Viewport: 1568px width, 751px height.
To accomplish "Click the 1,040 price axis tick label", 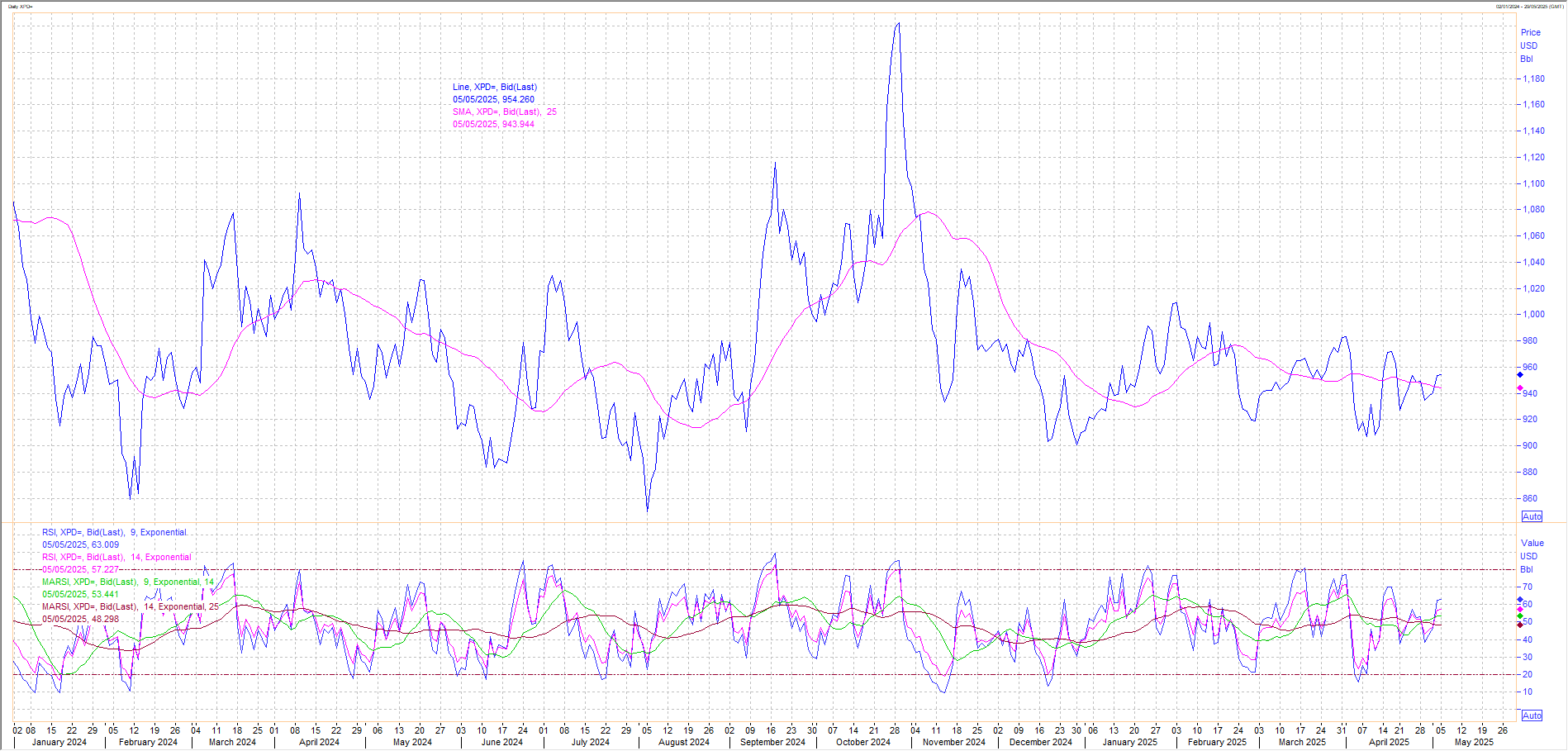I will 1534,262.
